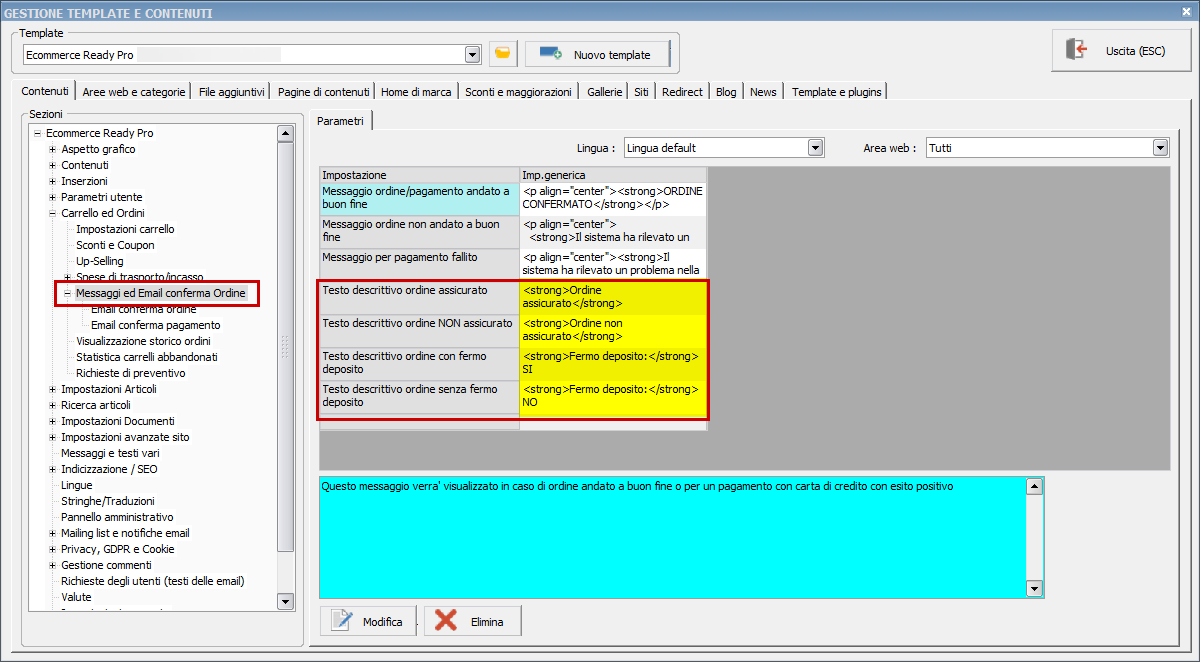Screen dimensions: 1200x662
Task: Click the yellow folder icon beside template dropdown
Action: (503, 54)
